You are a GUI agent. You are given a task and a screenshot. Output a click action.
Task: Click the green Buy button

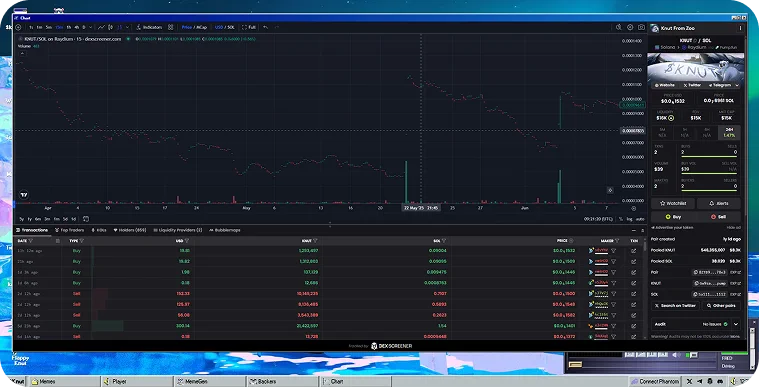tap(673, 217)
